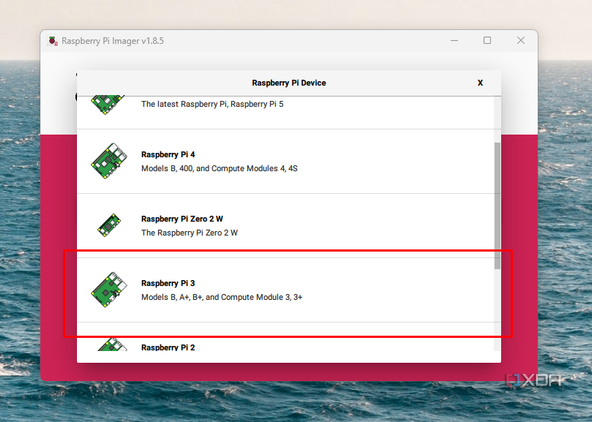The width and height of the screenshot is (592, 422).
Task: Close the Raspberry Pi Imager v1.8.5 window
Action: [521, 40]
